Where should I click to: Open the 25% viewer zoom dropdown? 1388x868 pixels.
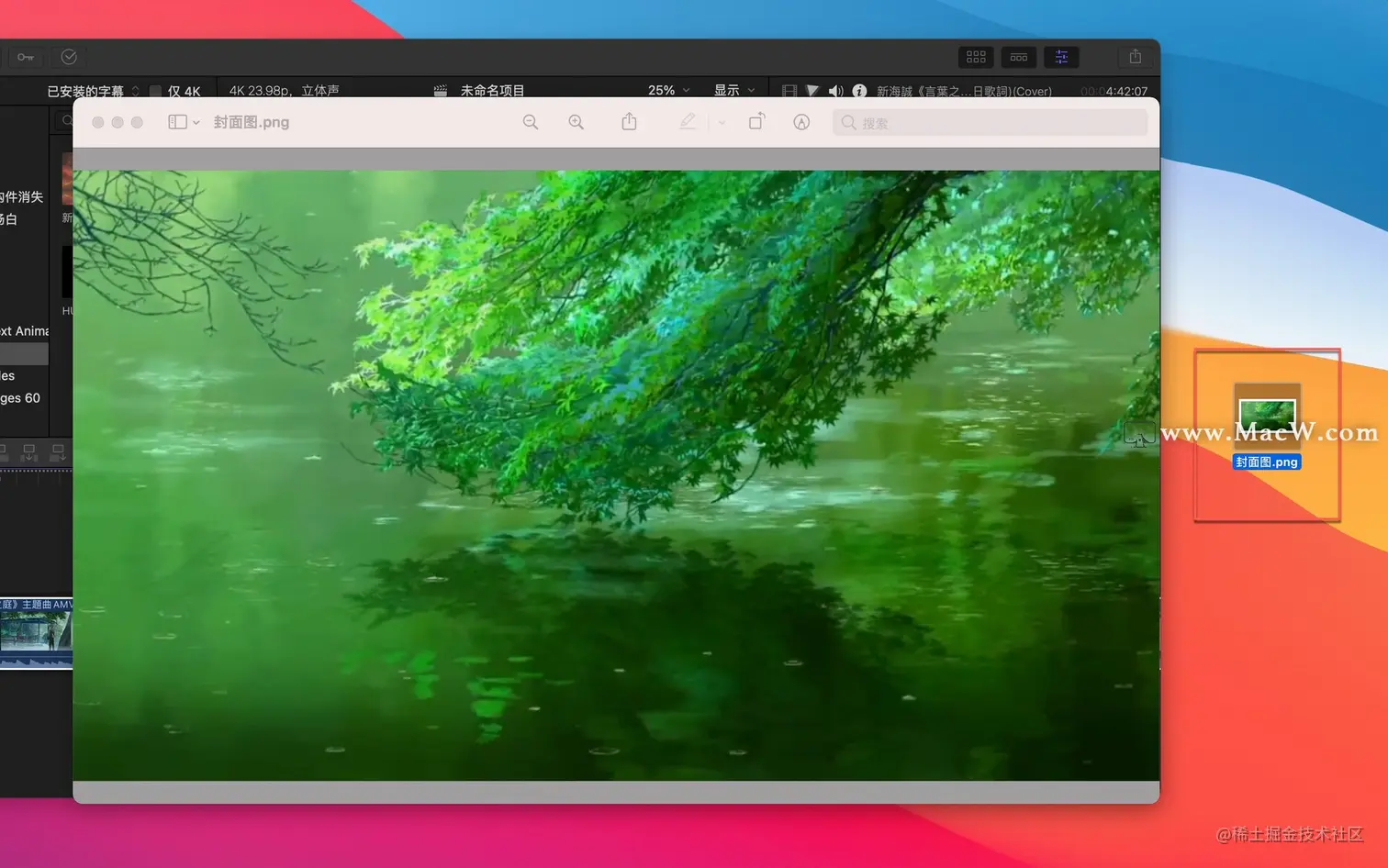tap(668, 90)
